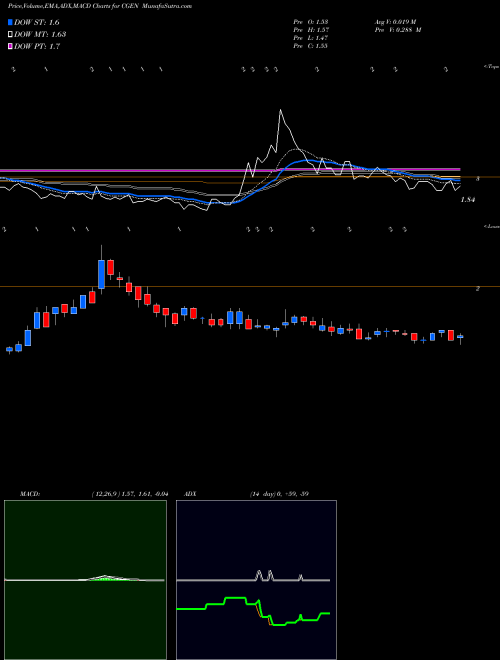Click the 'Pre H: 1.57' value
The width and height of the screenshot is (500, 660).
pyautogui.click(x=311, y=30)
